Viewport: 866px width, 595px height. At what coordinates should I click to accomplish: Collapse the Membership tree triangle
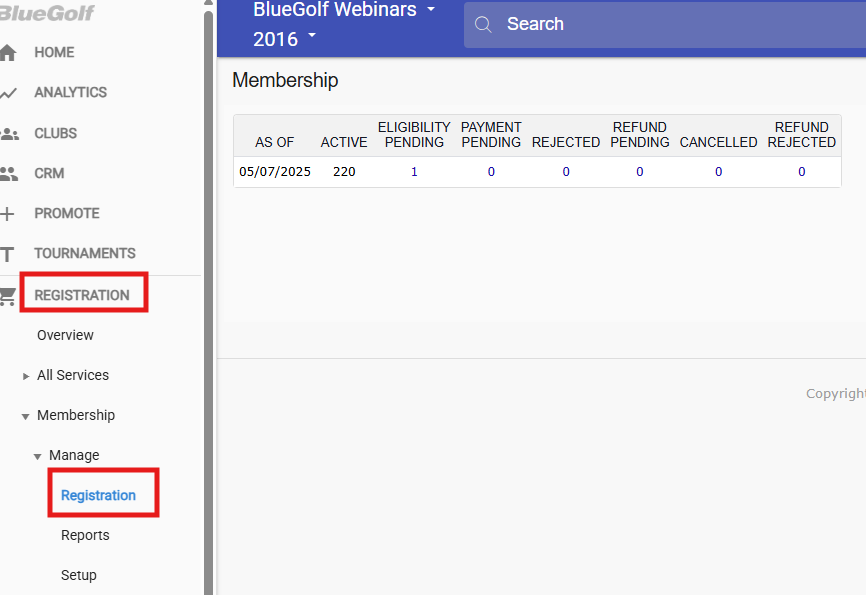point(25,417)
